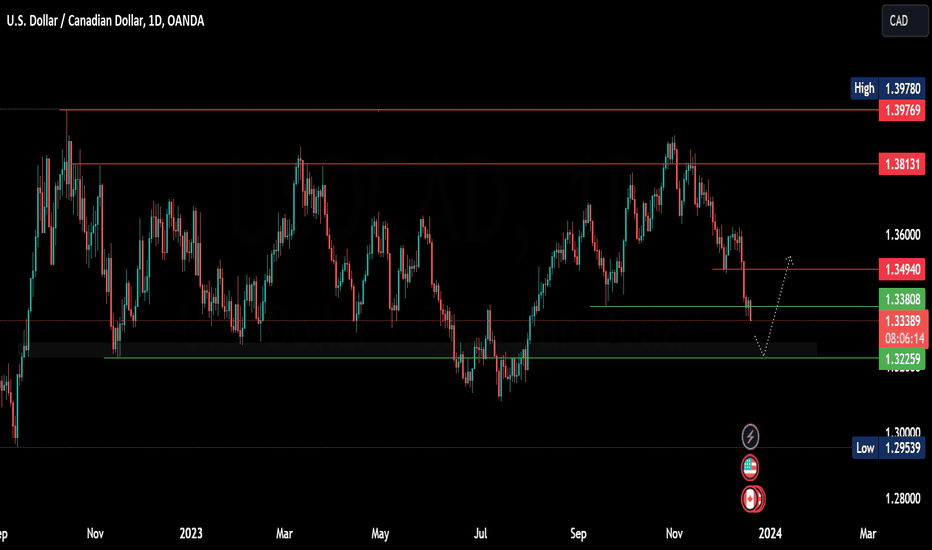The image size is (932, 550).
Task: Click the Mar label left of May
Action: click(x=284, y=533)
